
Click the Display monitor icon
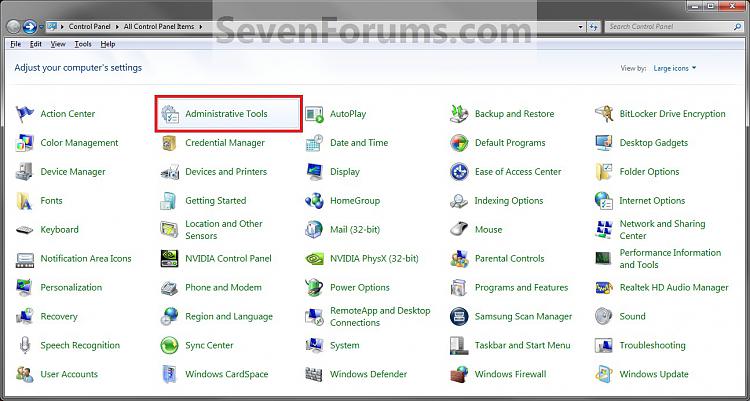tap(314, 172)
